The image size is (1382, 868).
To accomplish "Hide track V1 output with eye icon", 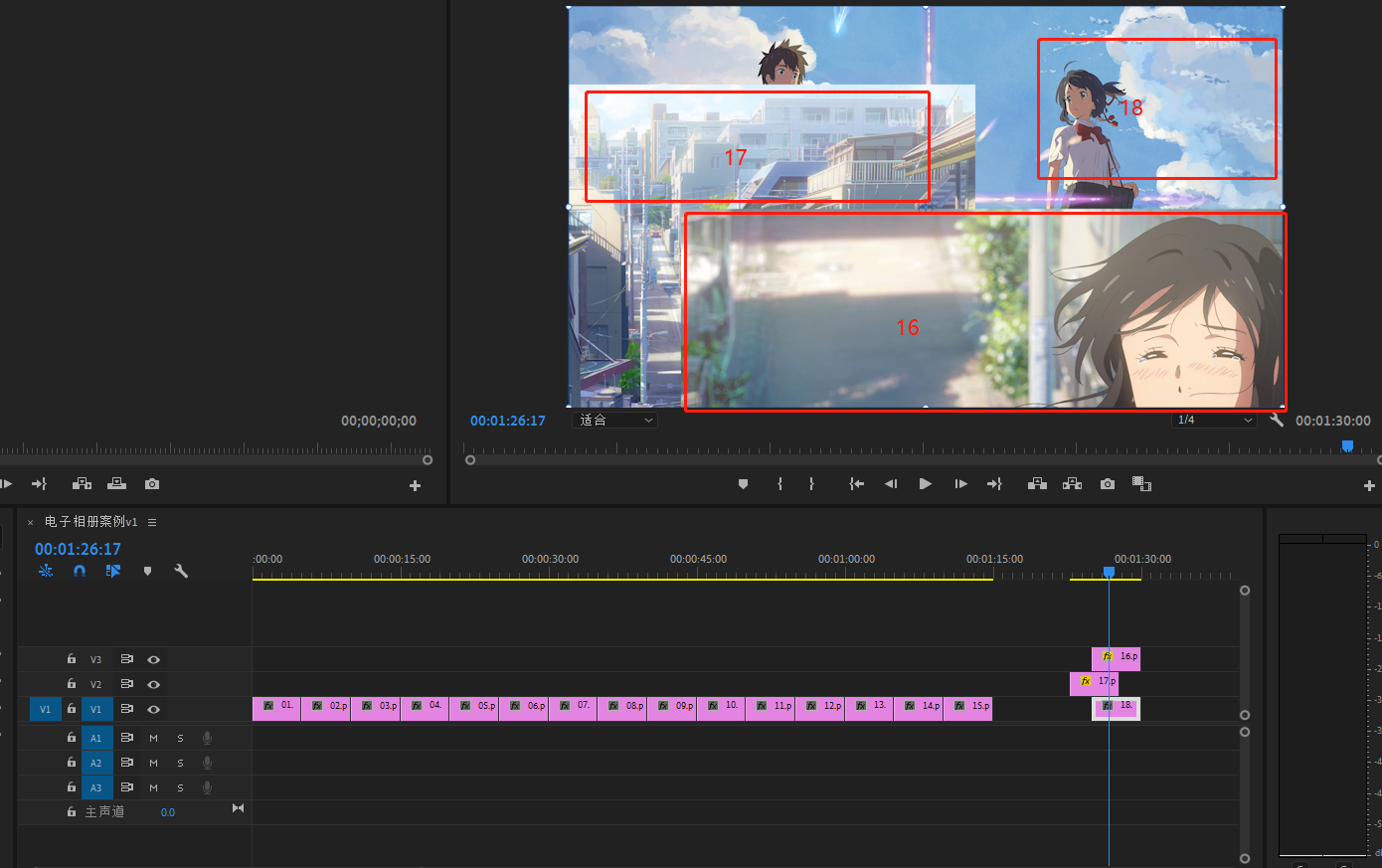I will (x=154, y=709).
